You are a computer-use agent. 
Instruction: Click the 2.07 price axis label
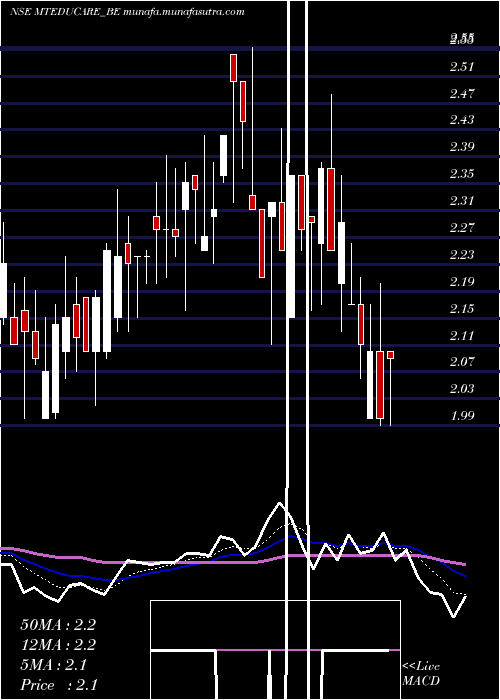462,362
